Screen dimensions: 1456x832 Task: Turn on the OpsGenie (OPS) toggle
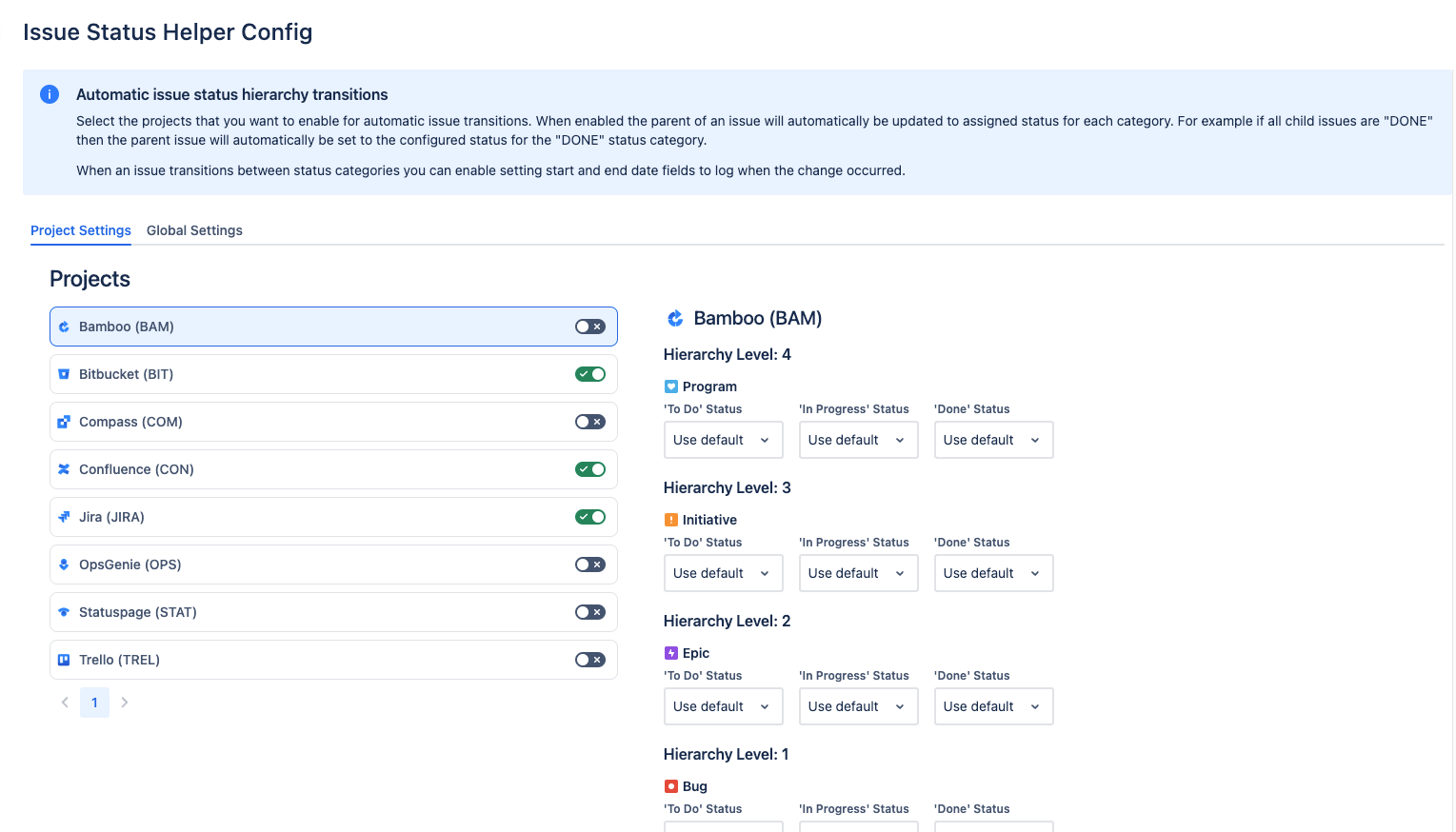click(590, 565)
